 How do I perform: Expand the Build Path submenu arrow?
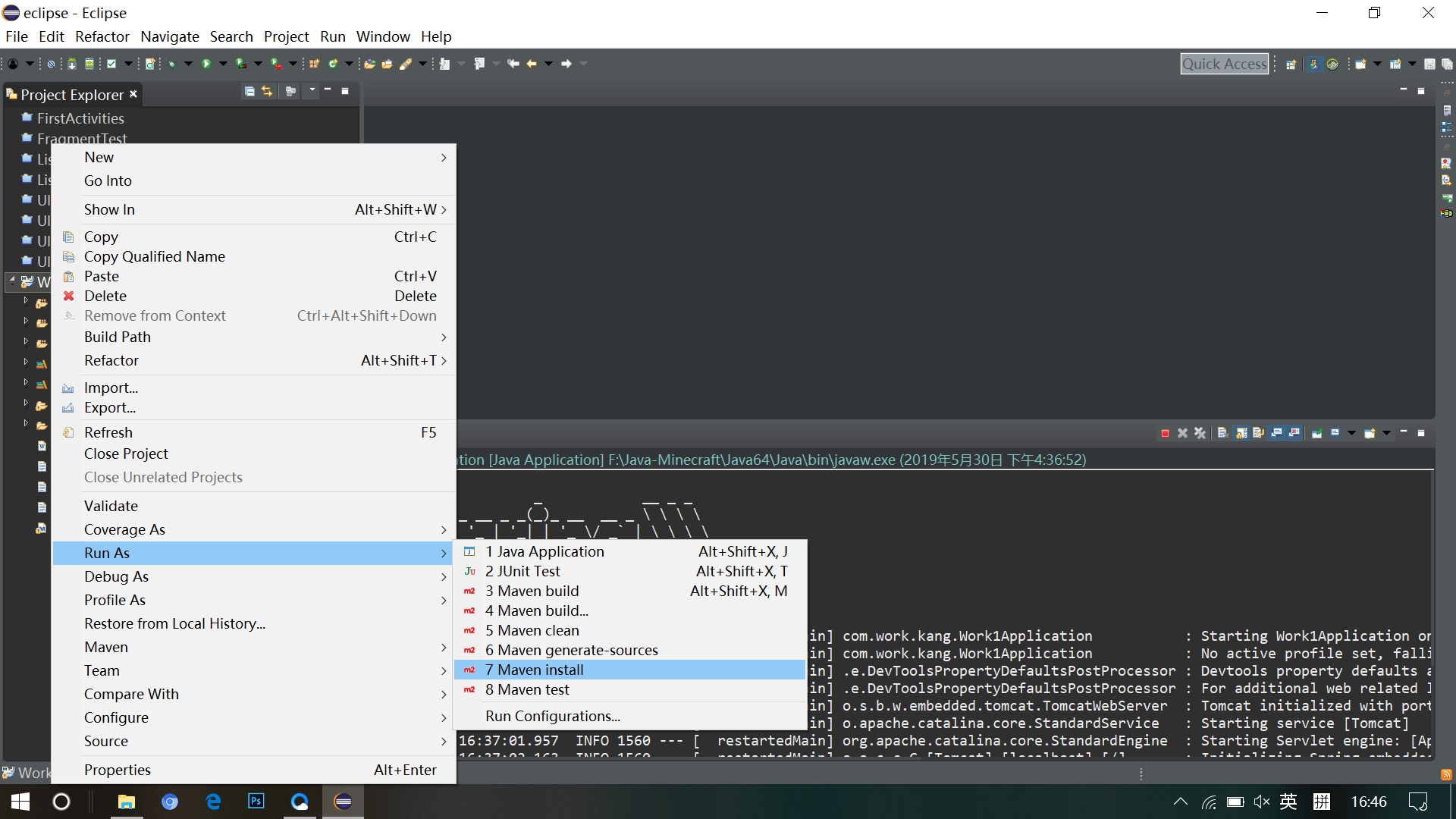(x=444, y=337)
